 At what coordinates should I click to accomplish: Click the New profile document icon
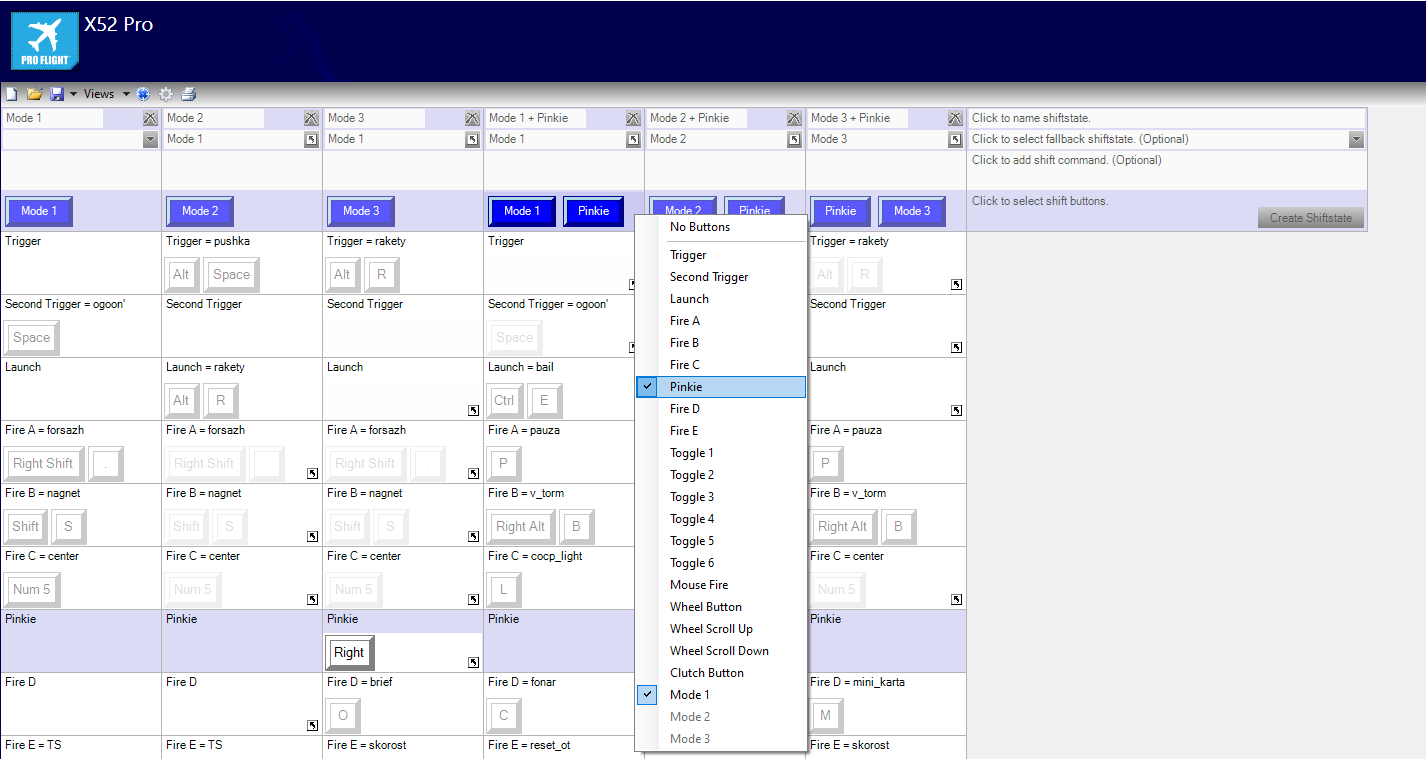[12, 94]
